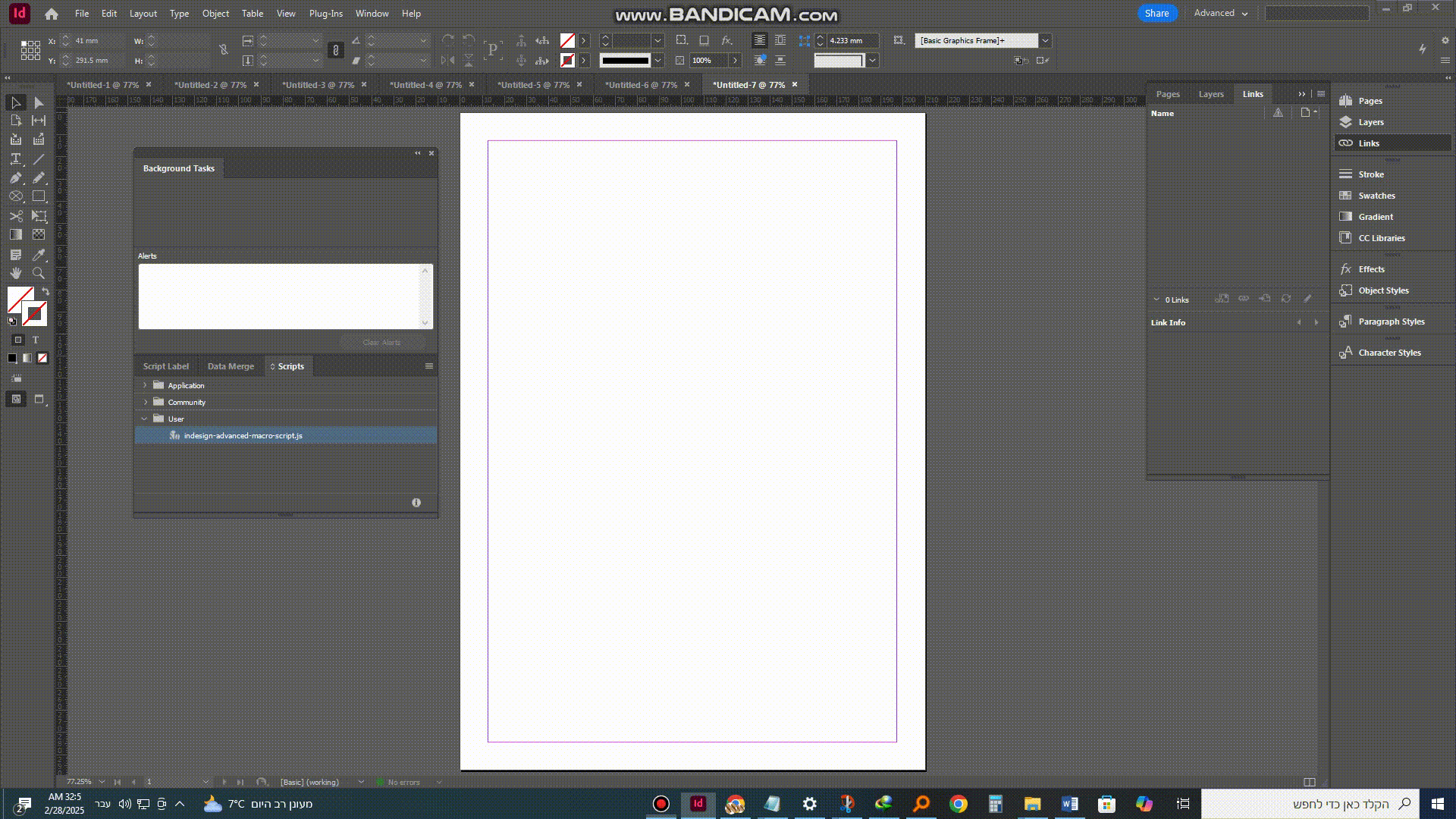Select the Hand tool
This screenshot has width=1456, height=819.
pos(15,273)
